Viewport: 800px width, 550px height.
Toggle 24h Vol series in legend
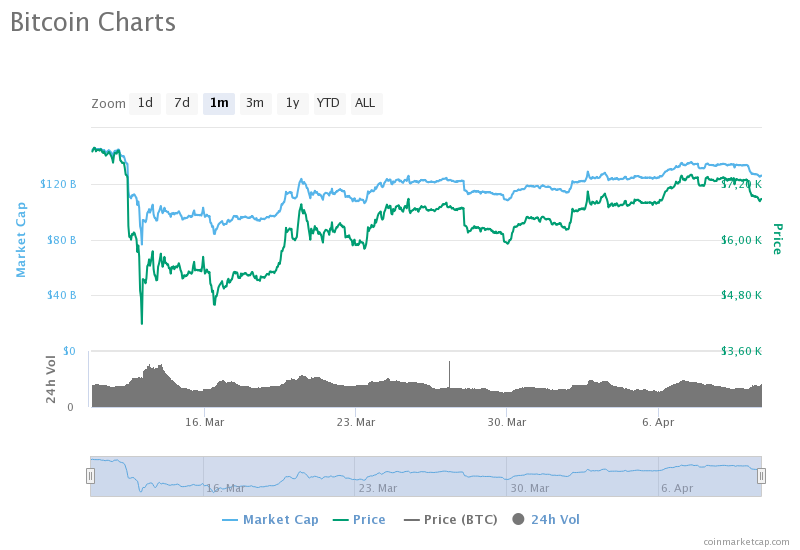pos(546,519)
